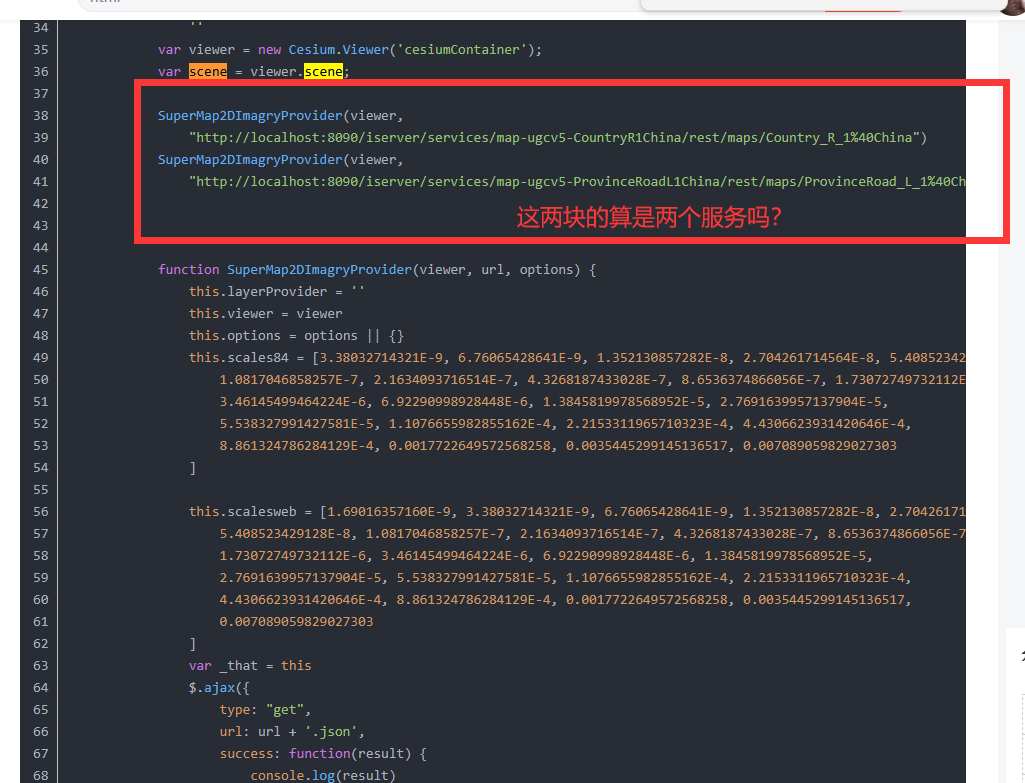Screen dimensions: 1025x783
Task: Click highlighted 'scene' after viewer.
Action: pos(324,72)
